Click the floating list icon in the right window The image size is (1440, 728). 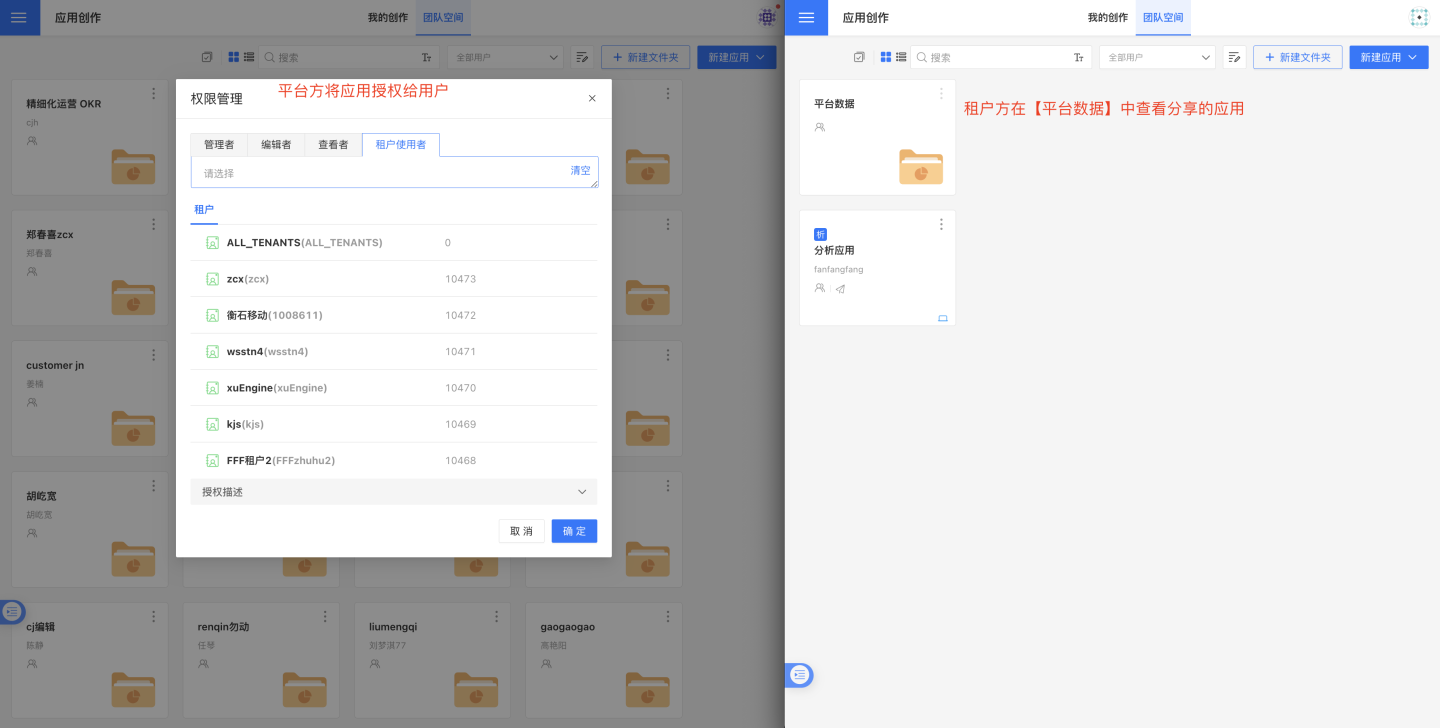pyautogui.click(x=800, y=675)
